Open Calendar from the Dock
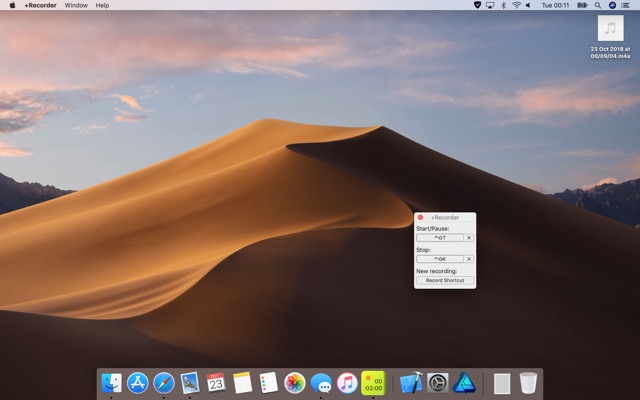The width and height of the screenshot is (640, 400). (216, 383)
